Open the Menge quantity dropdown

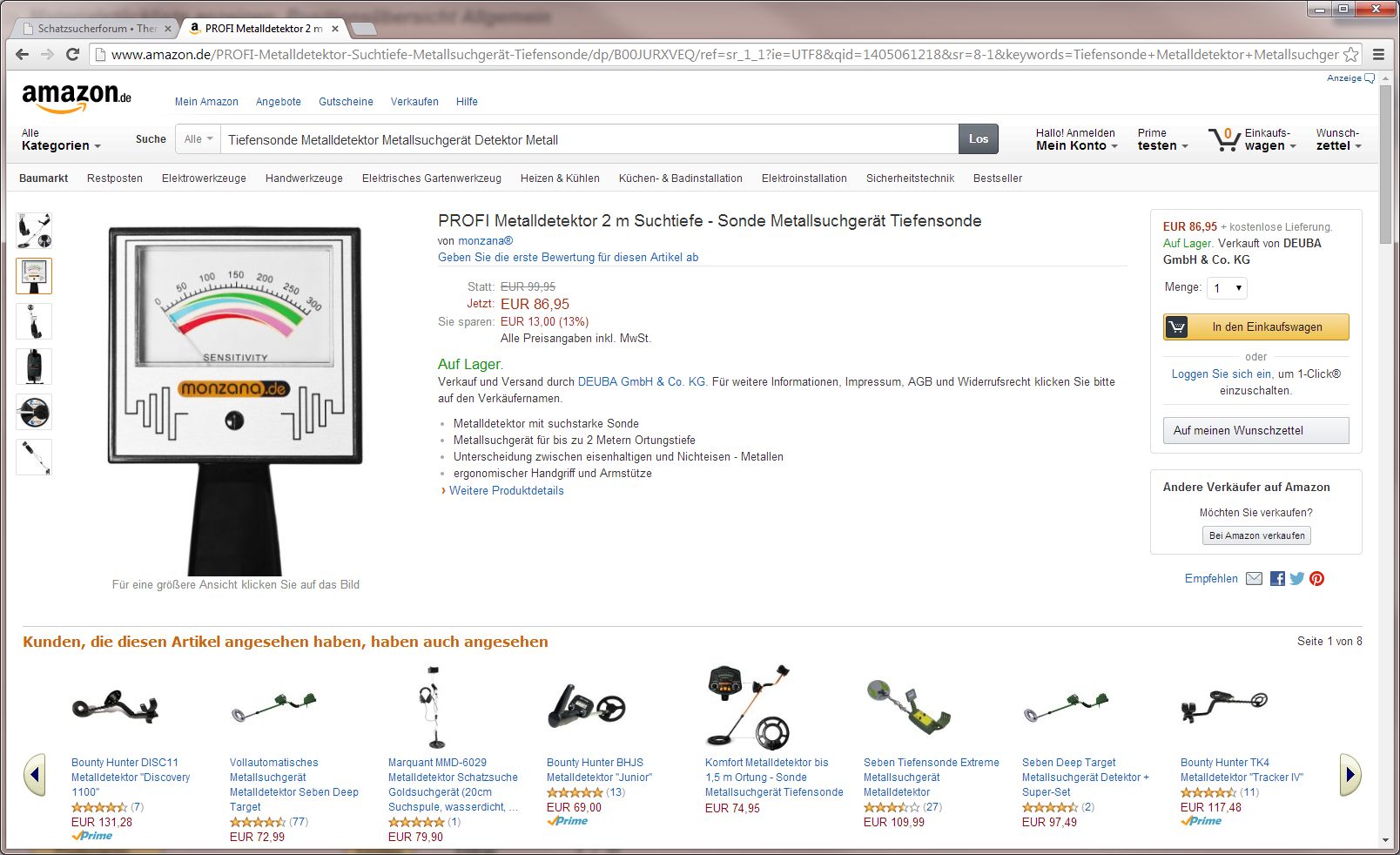pos(1227,288)
